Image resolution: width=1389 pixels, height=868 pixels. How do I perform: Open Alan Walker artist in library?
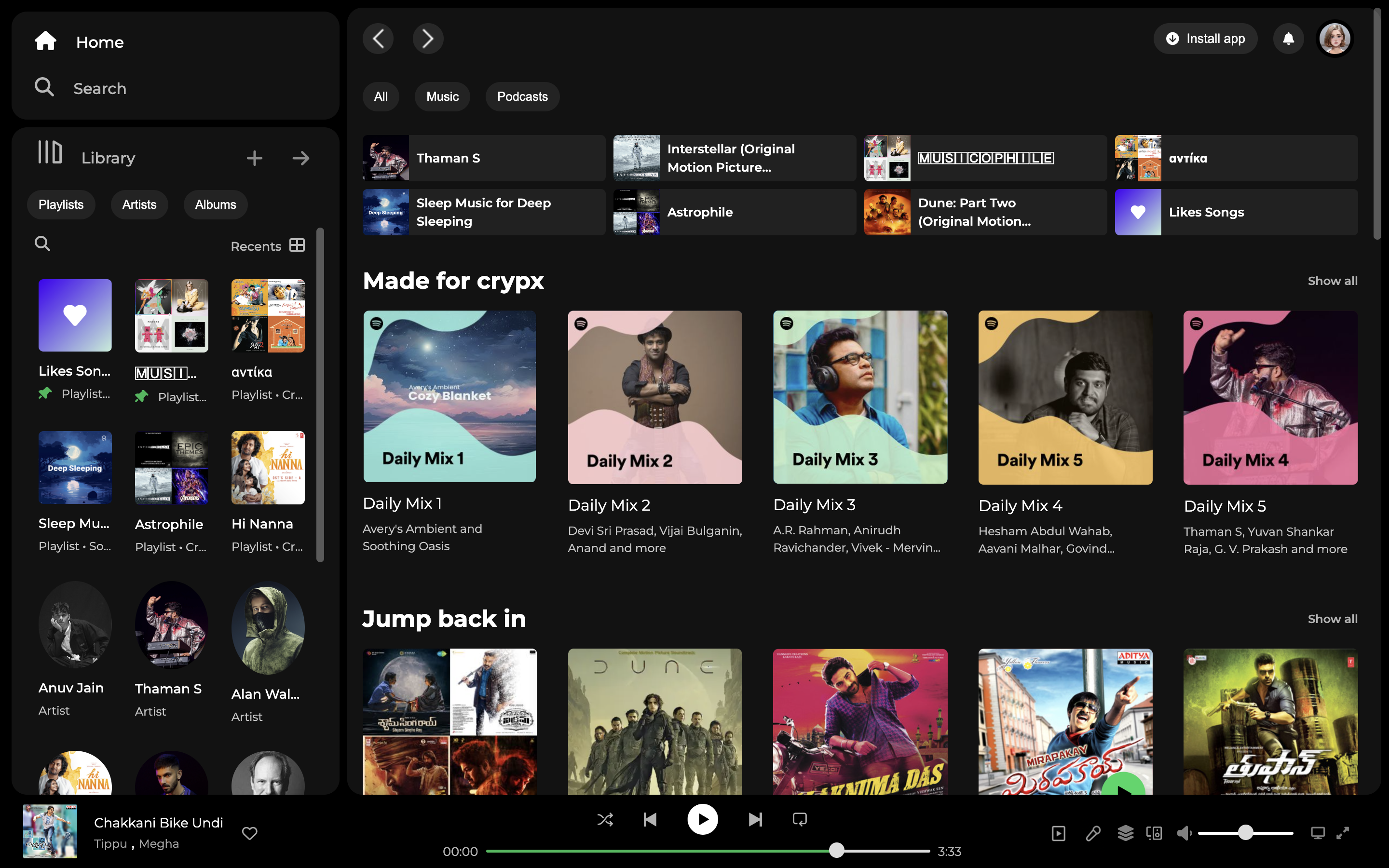[268, 652]
